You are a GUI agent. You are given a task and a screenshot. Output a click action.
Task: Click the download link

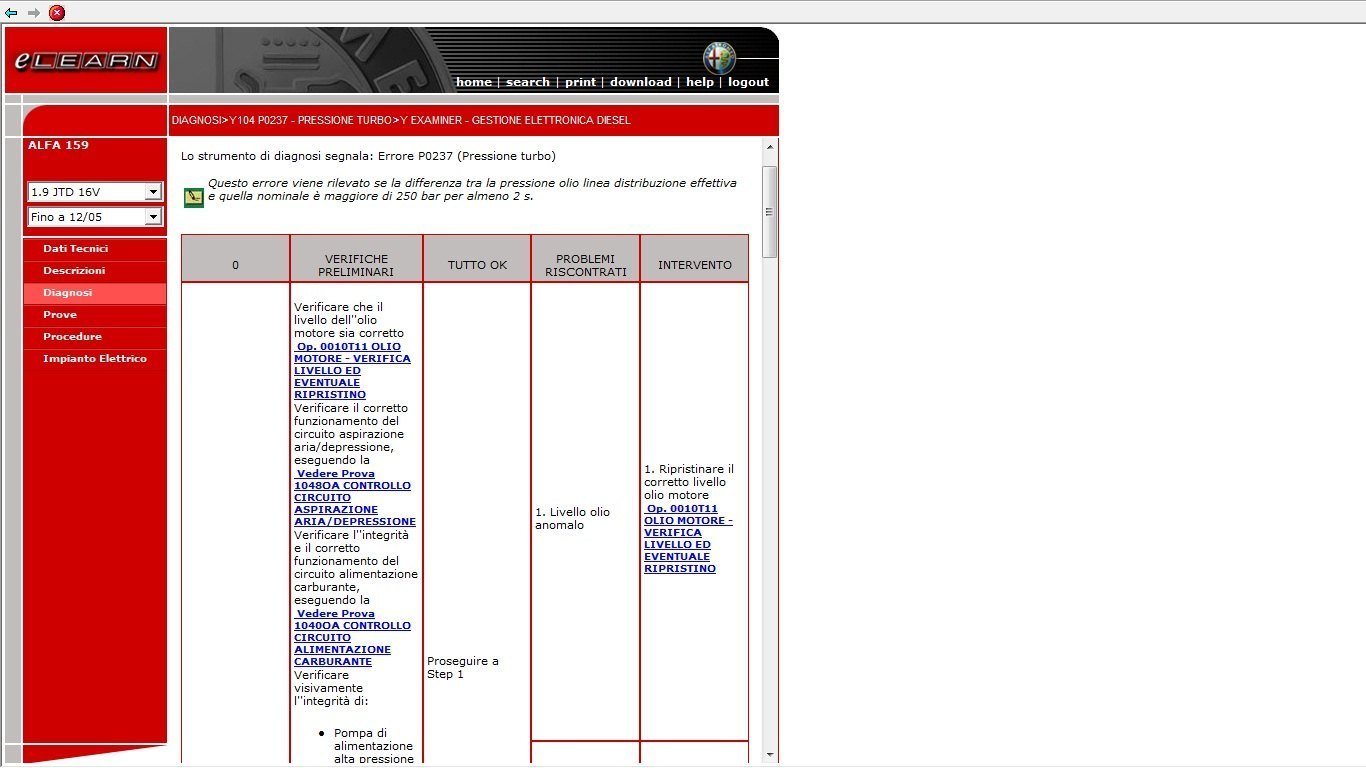click(641, 82)
